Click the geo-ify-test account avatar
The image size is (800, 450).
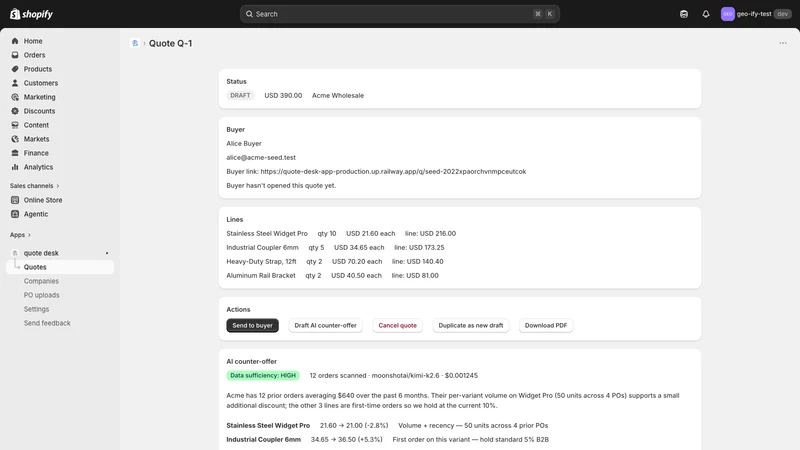pos(728,14)
